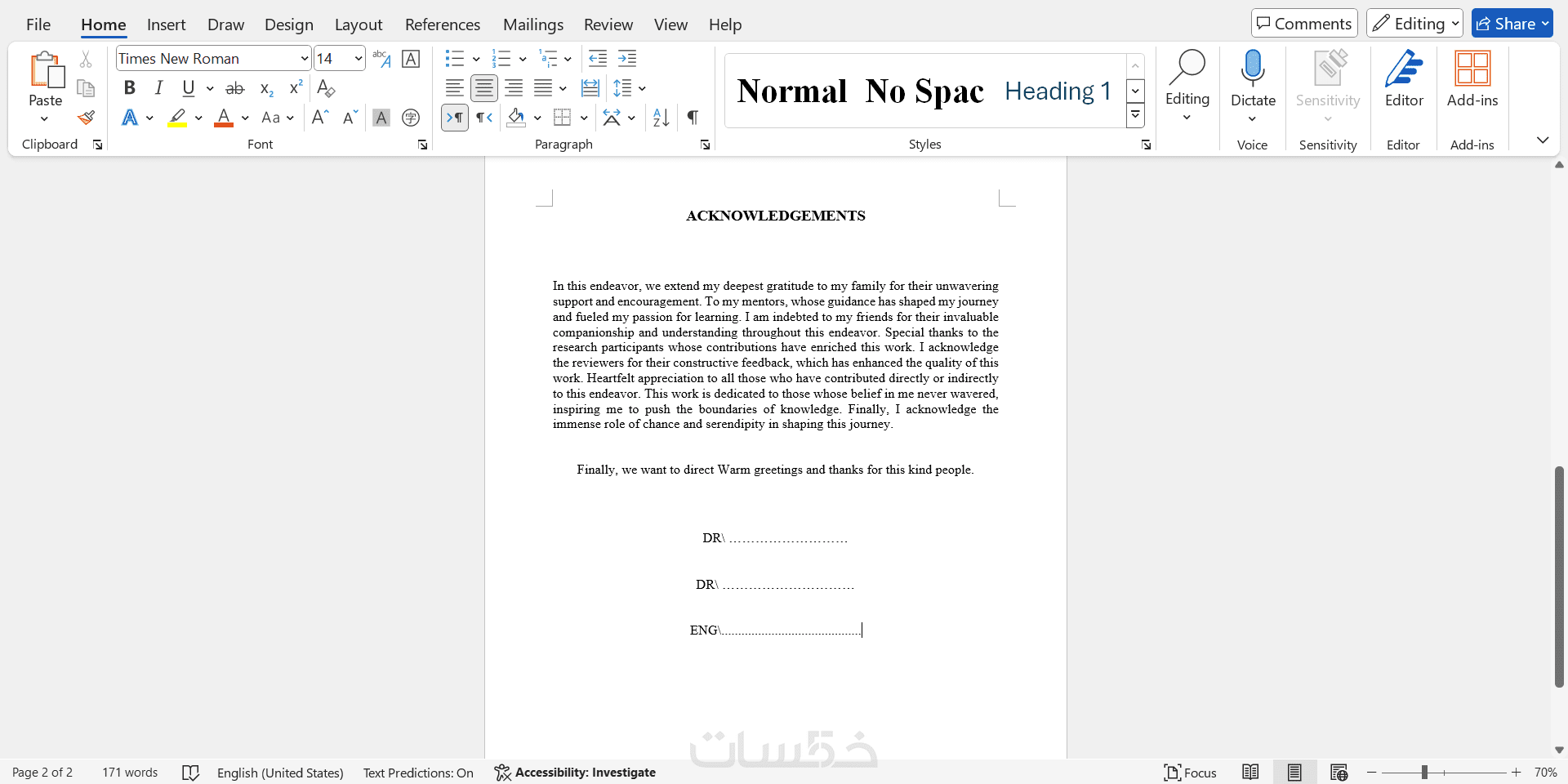
Task: Toggle Align Left
Action: click(455, 88)
